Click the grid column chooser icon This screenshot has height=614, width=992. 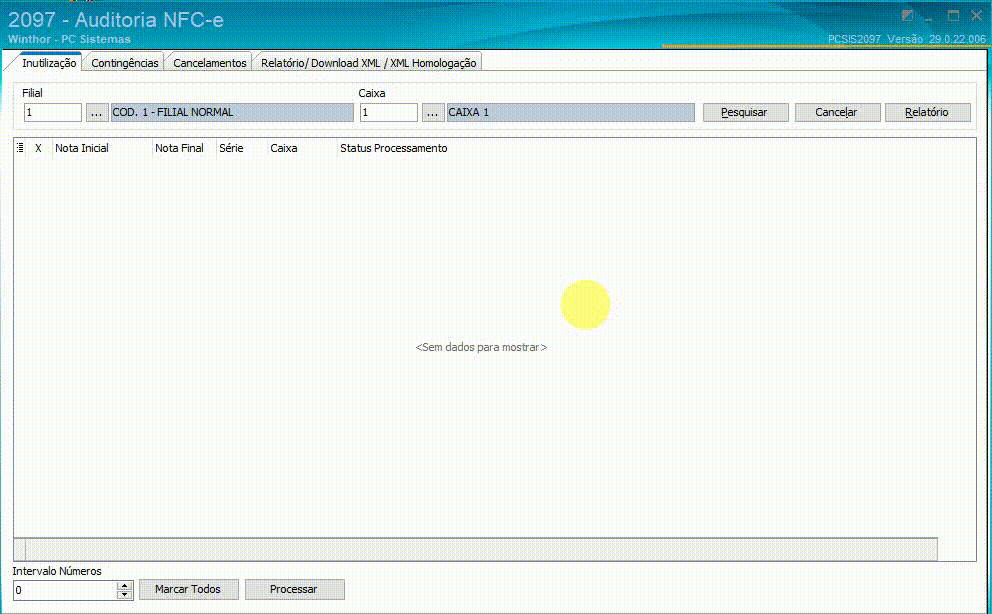pos(20,148)
